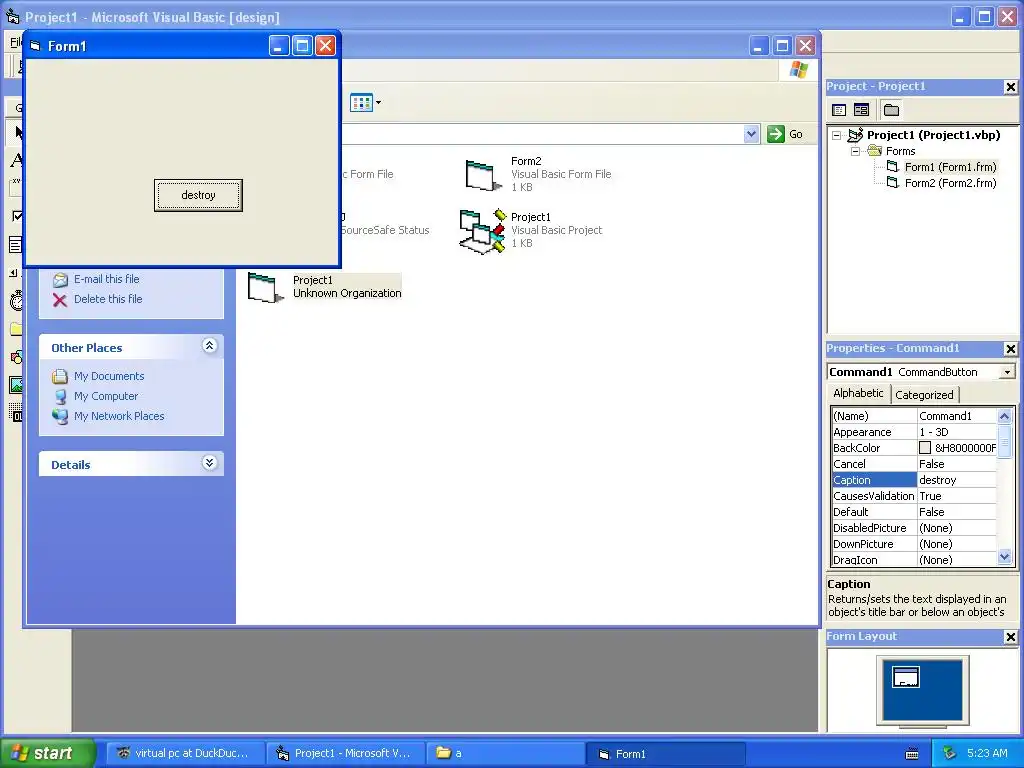Click the My Documents folder icon

click(60, 376)
